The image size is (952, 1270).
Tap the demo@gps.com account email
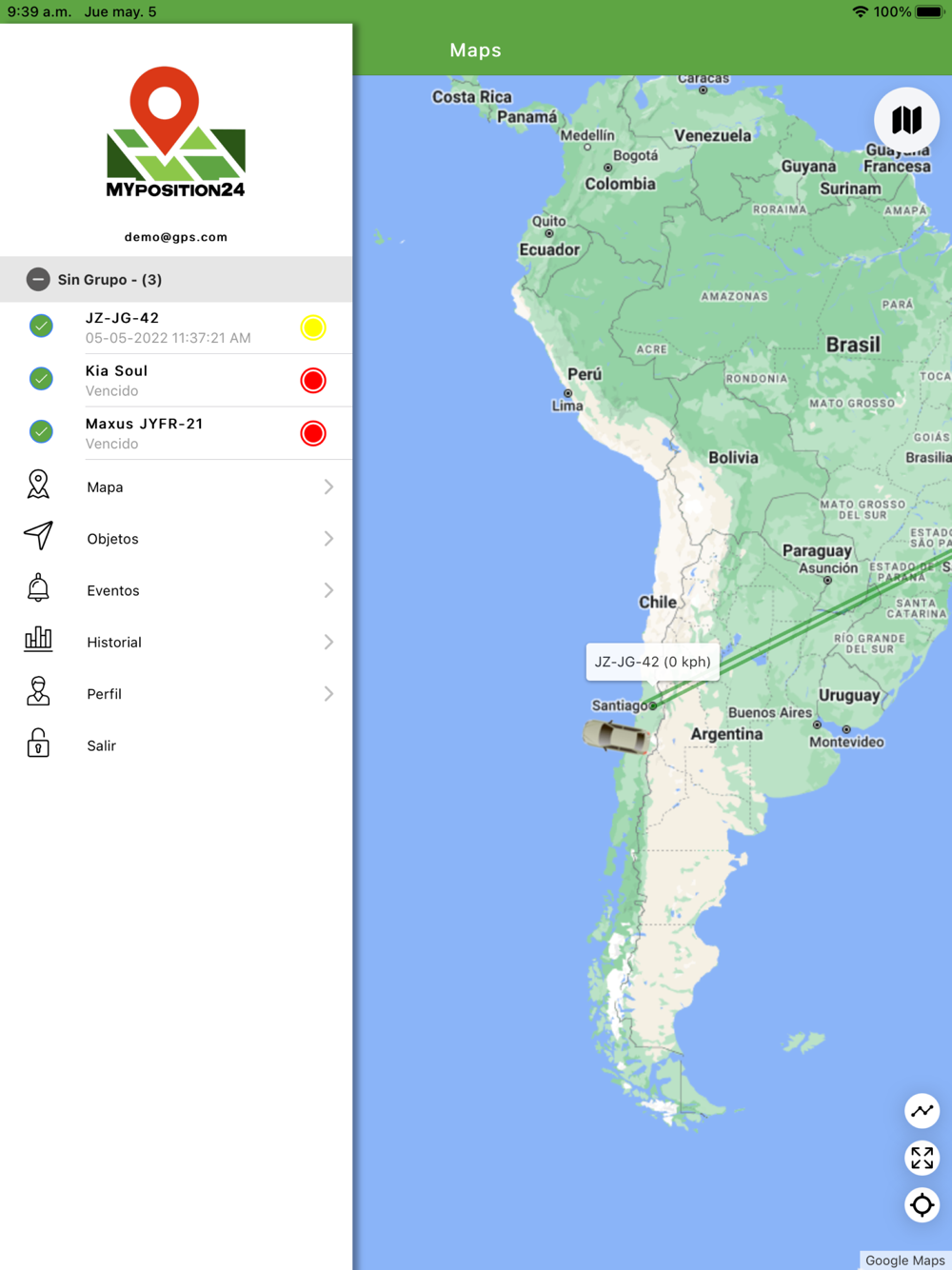pos(176,237)
